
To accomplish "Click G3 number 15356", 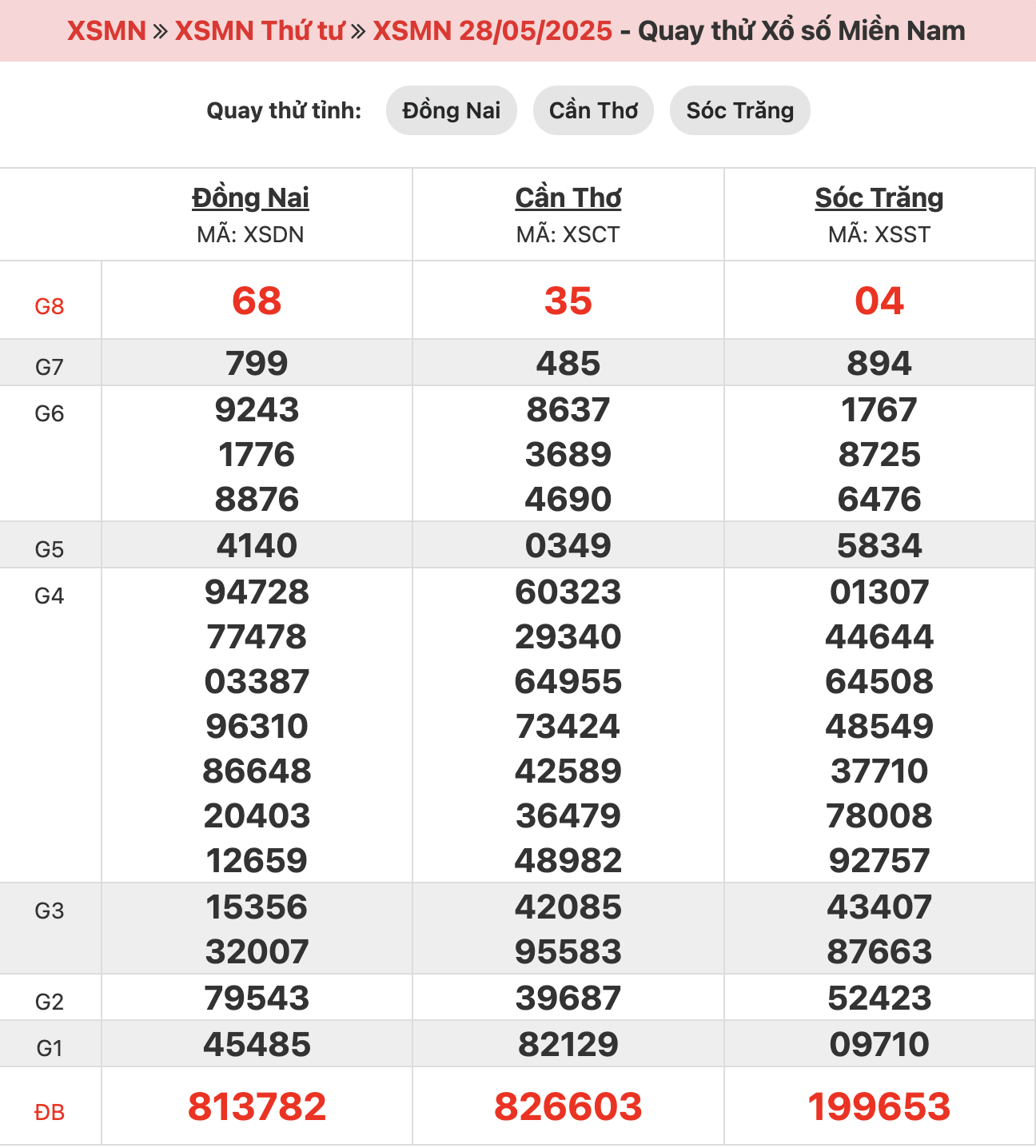I will point(257,907).
